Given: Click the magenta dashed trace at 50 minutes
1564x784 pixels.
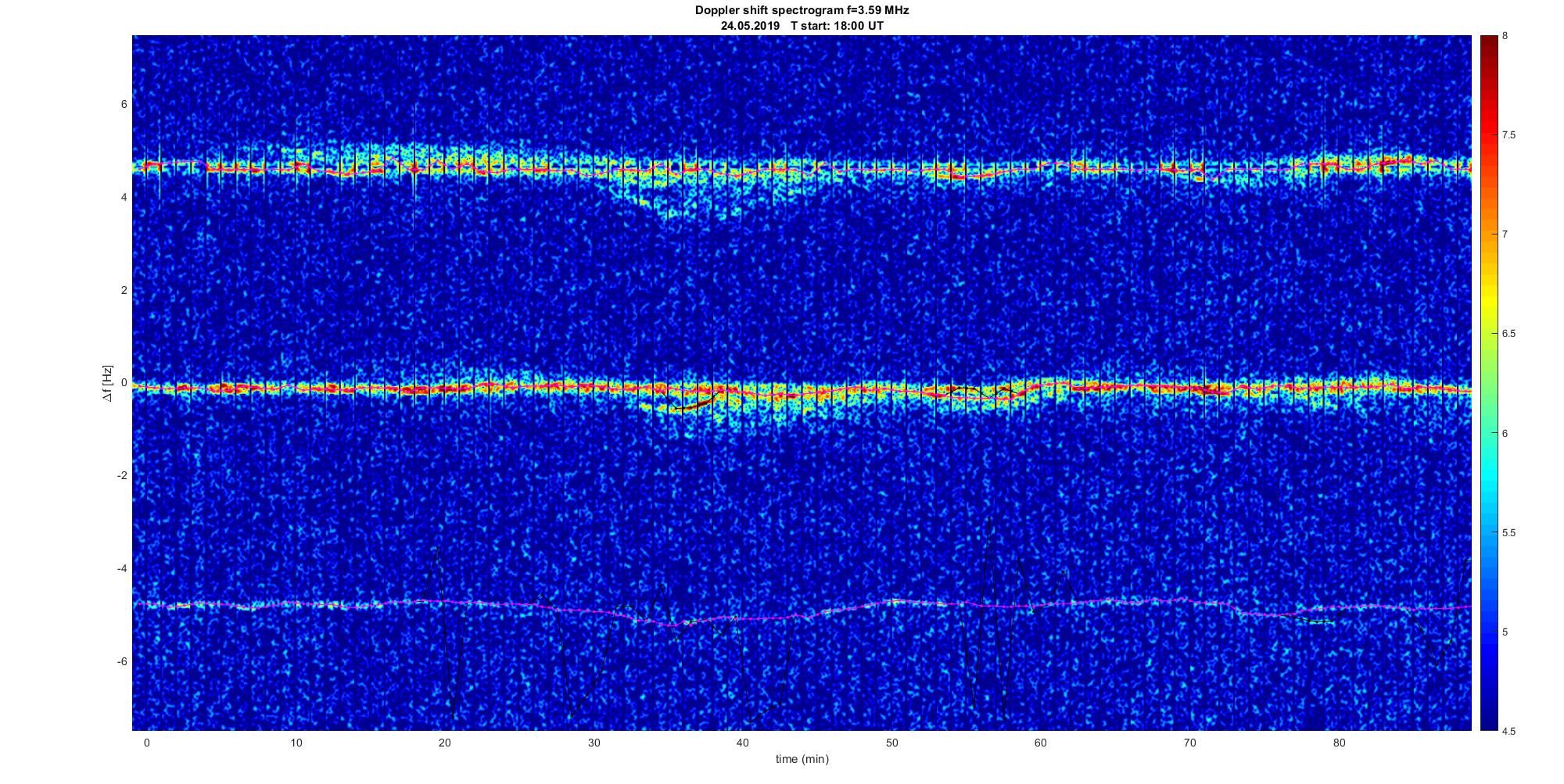Looking at the screenshot, I should coord(892,601).
